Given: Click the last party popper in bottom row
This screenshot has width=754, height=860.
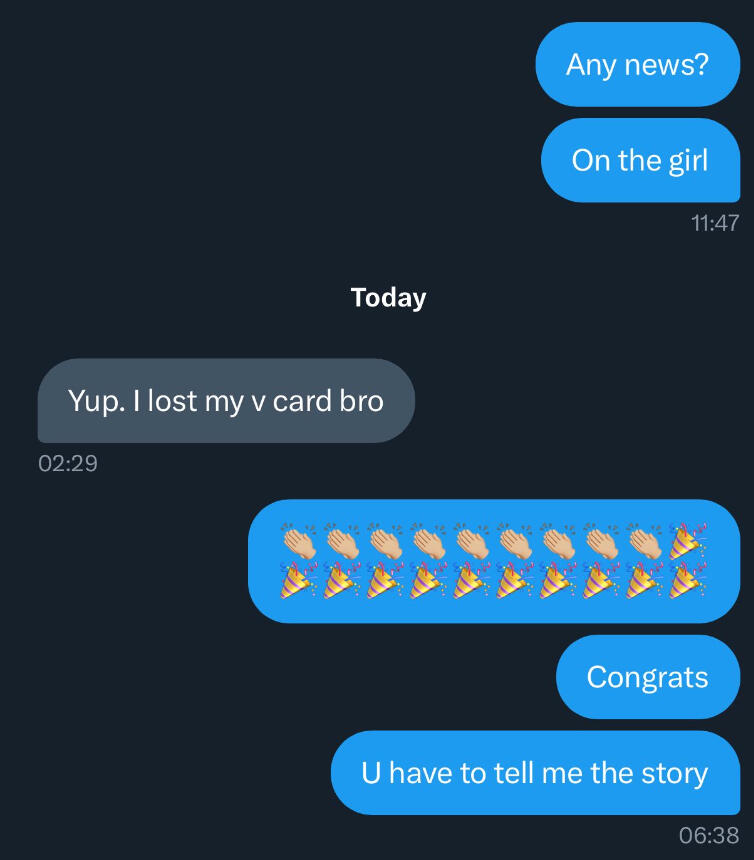Looking at the screenshot, I should click(x=689, y=581).
